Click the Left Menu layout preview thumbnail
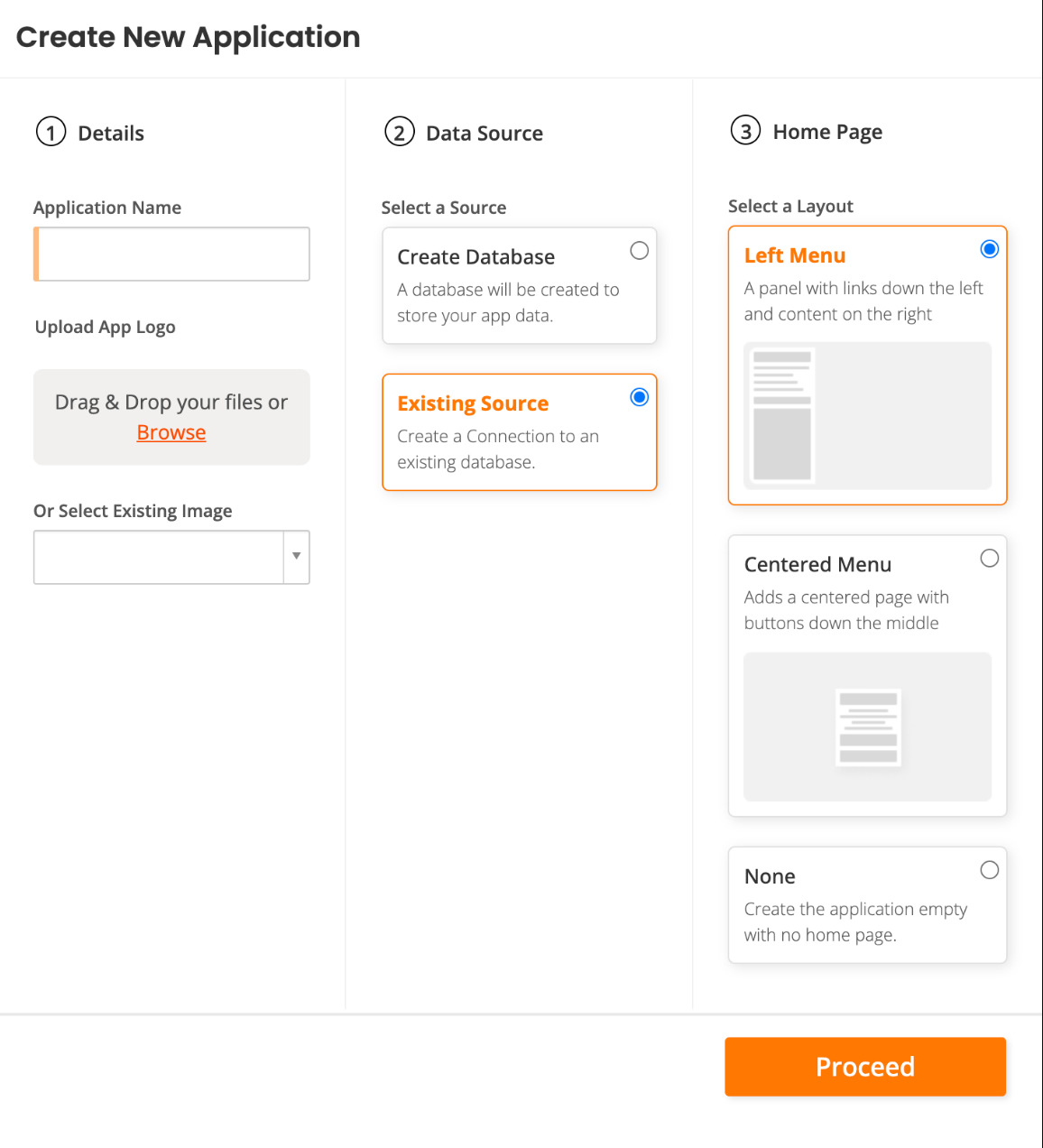Screen dimensions: 1043x1148 pyautogui.click(x=866, y=416)
